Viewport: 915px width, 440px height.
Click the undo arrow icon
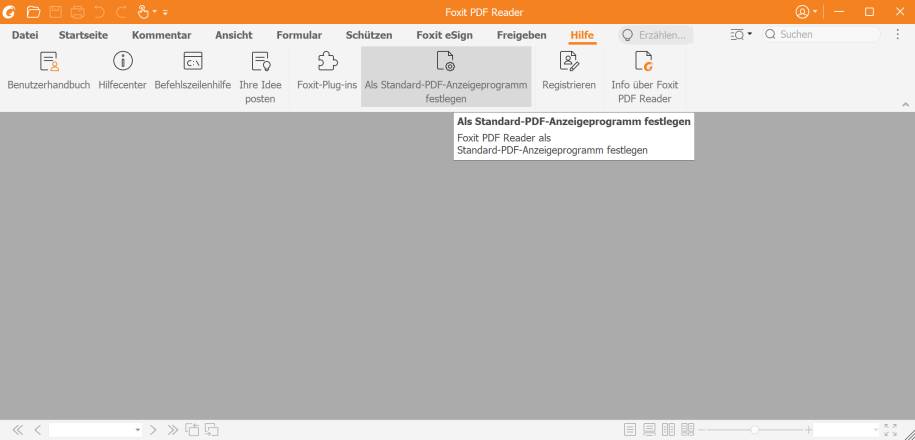(100, 12)
